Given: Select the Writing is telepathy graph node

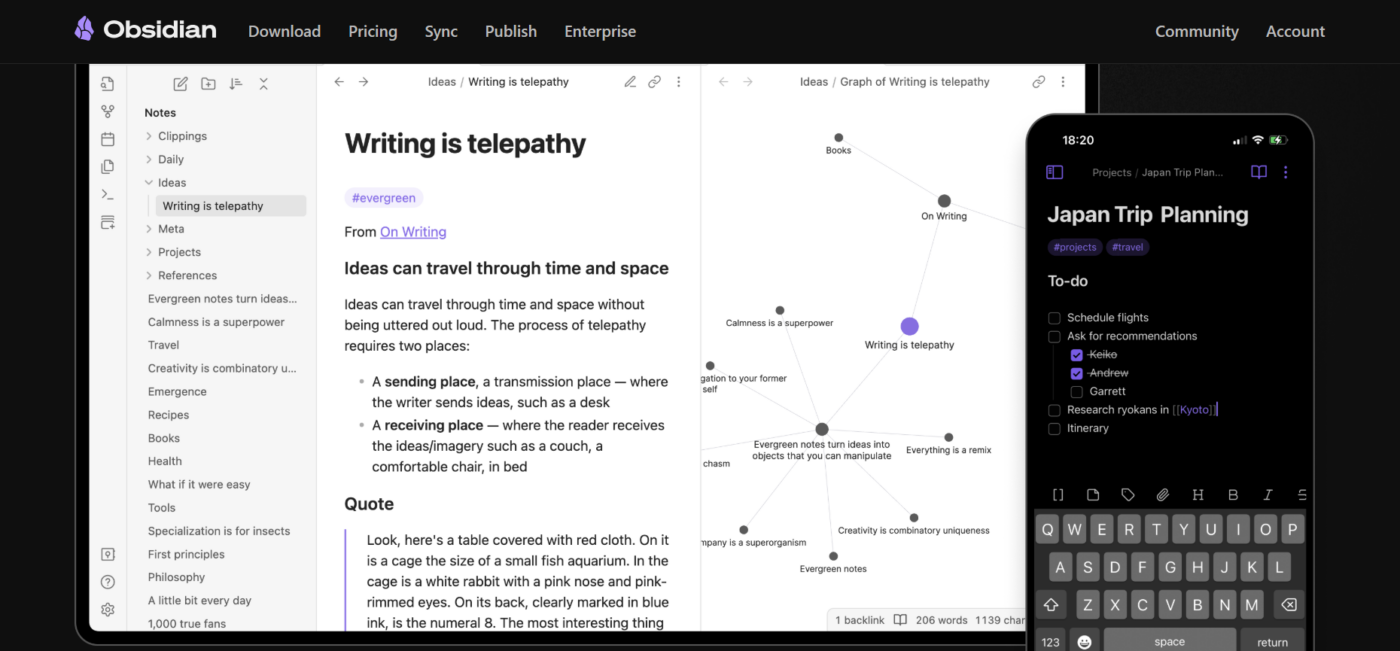Looking at the screenshot, I should pos(909,326).
